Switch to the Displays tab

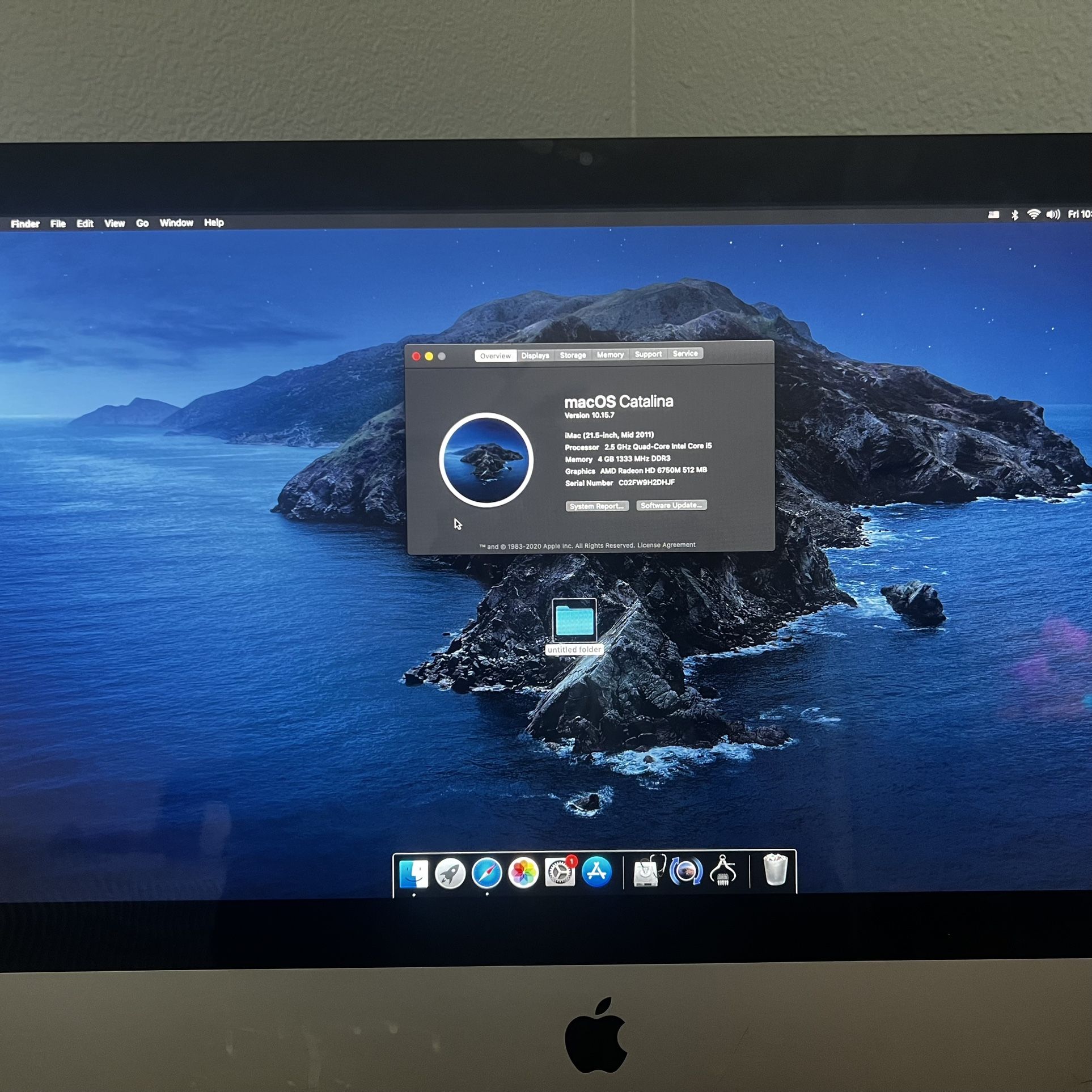(535, 355)
